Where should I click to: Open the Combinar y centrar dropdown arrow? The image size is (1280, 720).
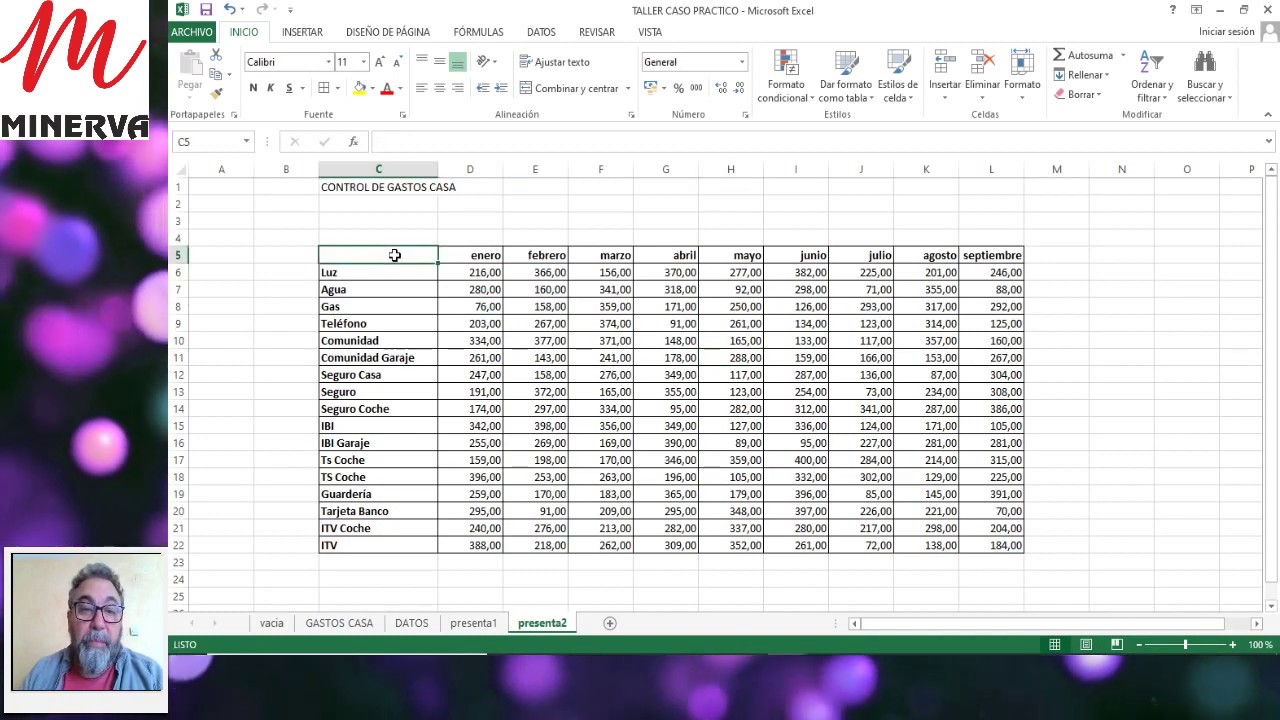click(628, 88)
